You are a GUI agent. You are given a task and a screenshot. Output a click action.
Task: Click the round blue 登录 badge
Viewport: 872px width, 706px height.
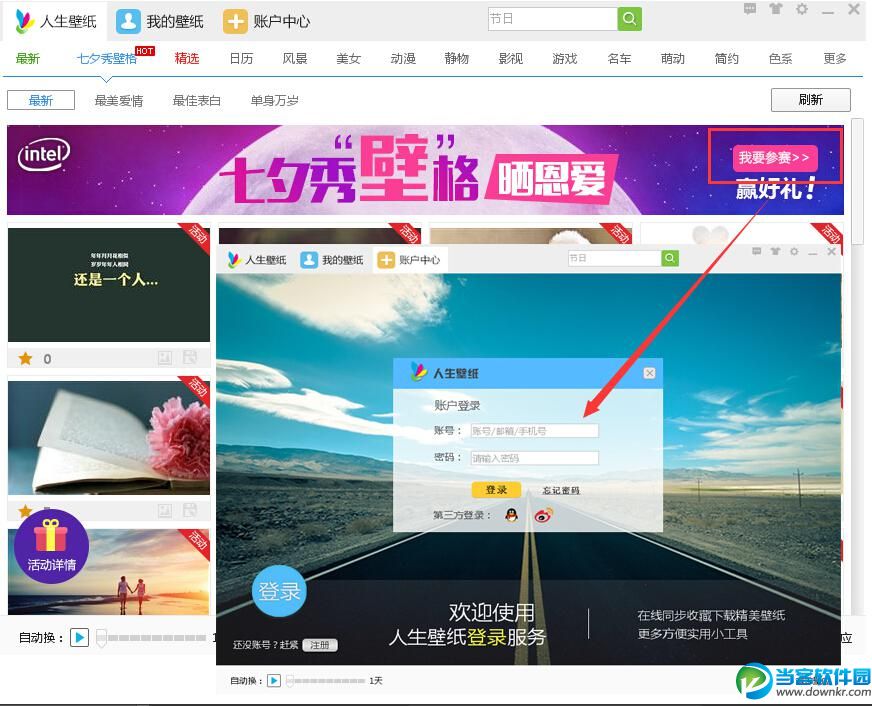tap(279, 591)
